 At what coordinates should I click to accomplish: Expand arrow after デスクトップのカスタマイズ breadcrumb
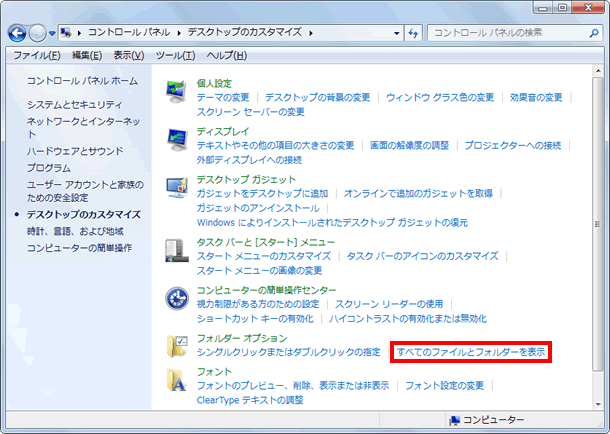pyautogui.click(x=311, y=33)
